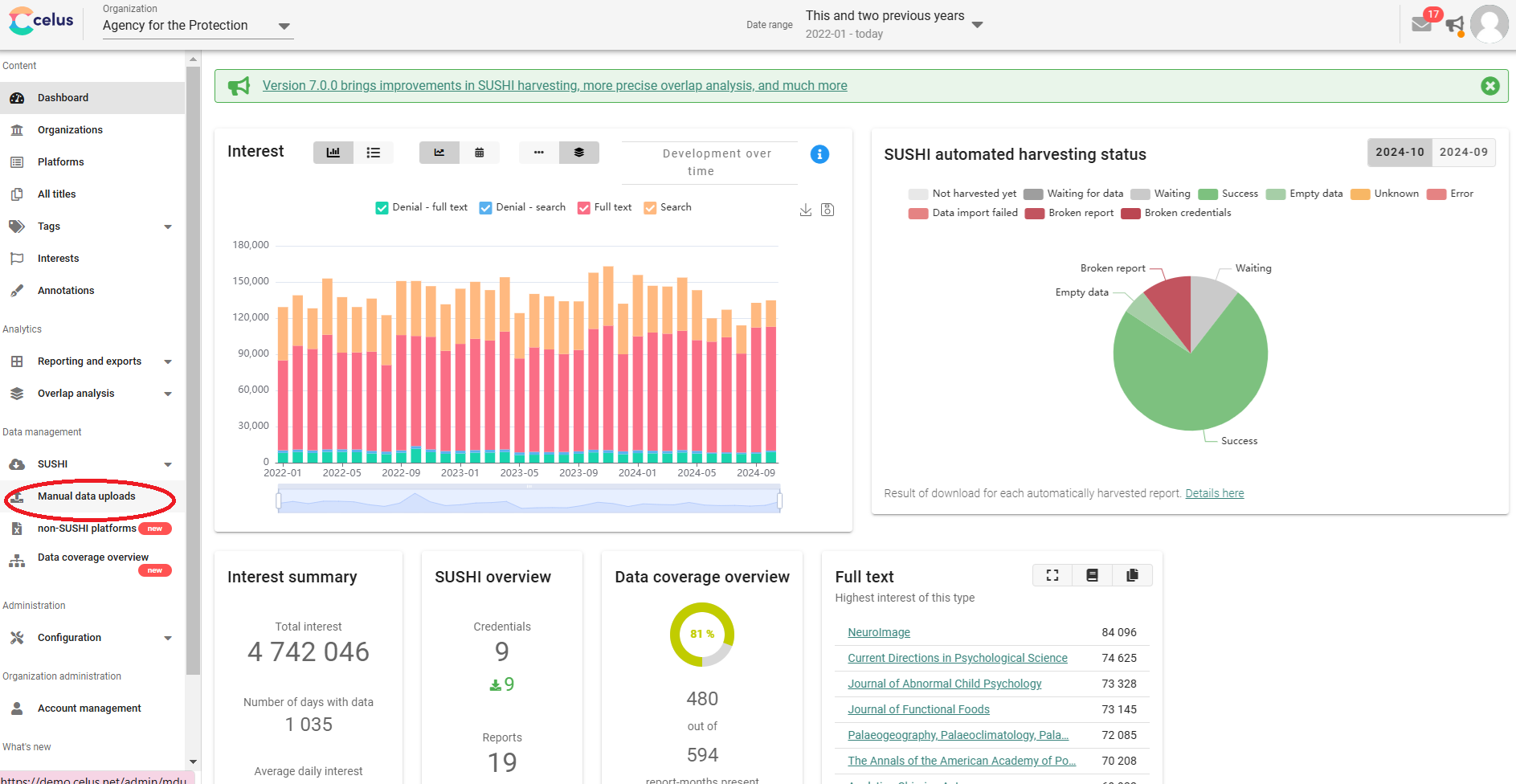Download the Interest chart data
Viewport: 1516px width, 784px height.
pos(806,210)
